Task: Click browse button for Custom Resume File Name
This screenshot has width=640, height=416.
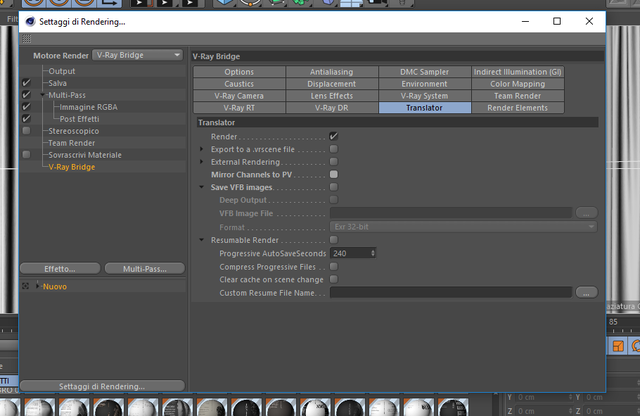Action: click(x=587, y=292)
